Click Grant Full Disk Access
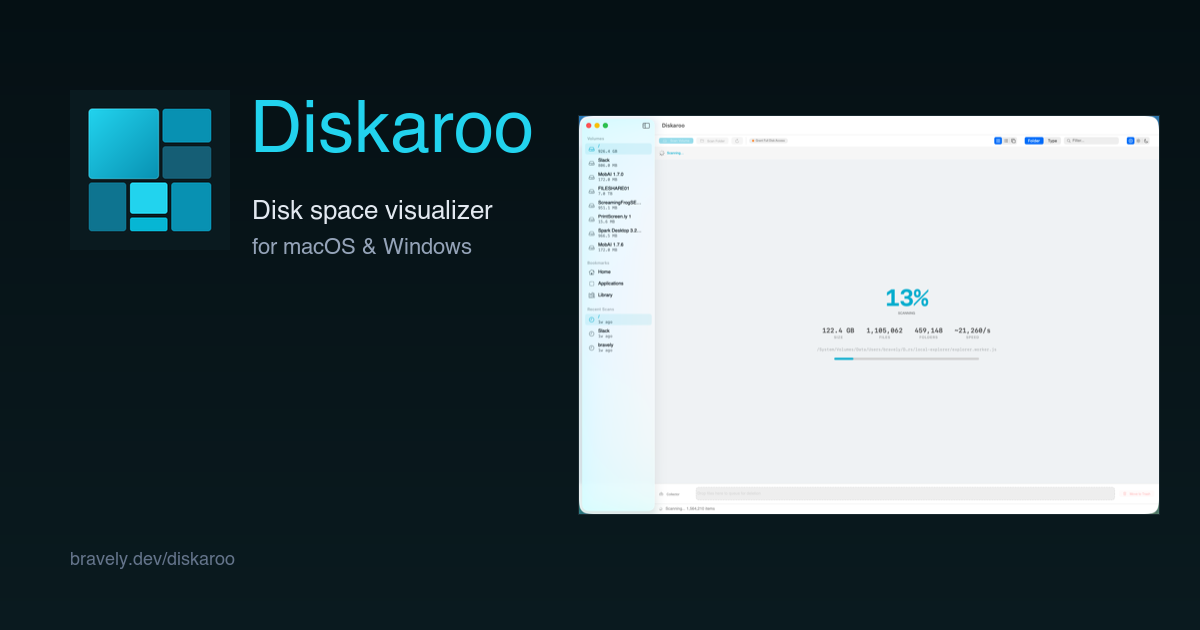The width and height of the screenshot is (1200, 630). click(x=768, y=141)
